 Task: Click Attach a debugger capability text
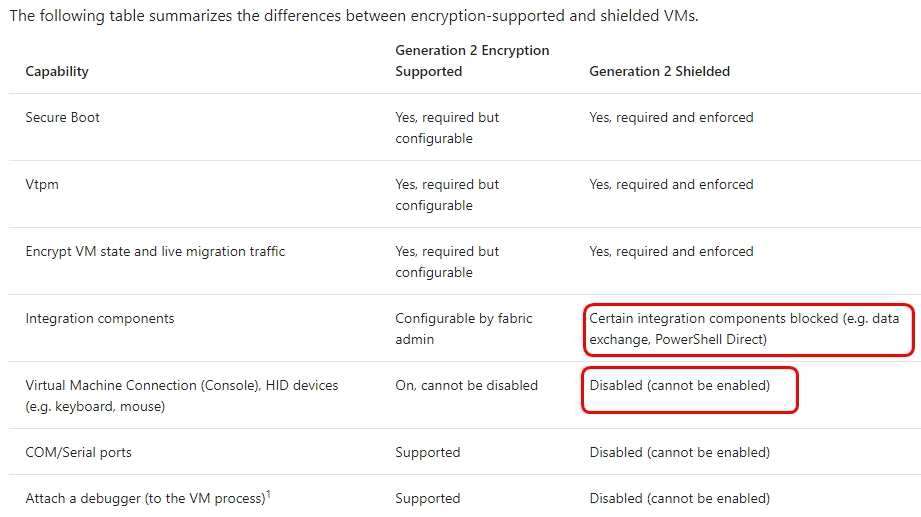pyautogui.click(x=145, y=498)
